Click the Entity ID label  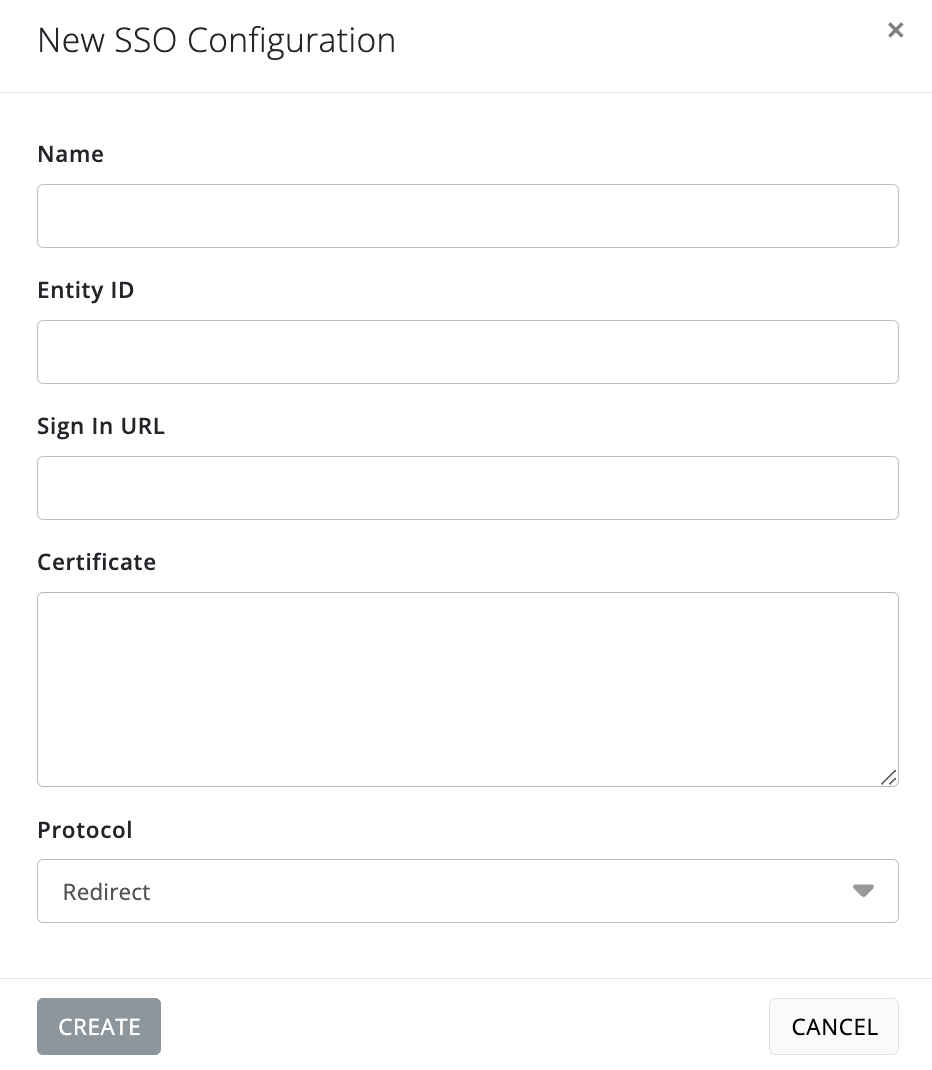click(x=85, y=290)
